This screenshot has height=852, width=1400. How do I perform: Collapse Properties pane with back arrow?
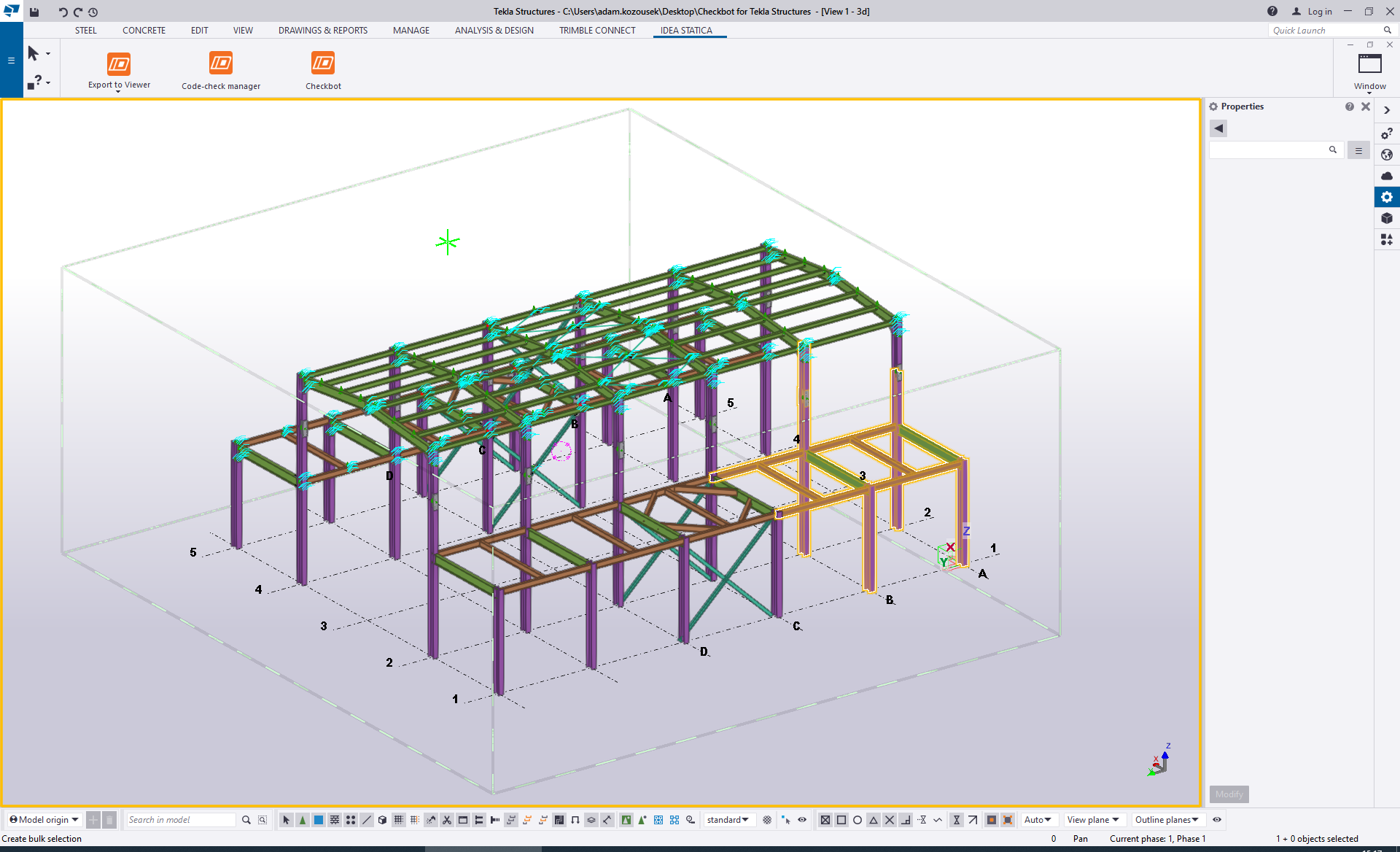pos(1218,128)
